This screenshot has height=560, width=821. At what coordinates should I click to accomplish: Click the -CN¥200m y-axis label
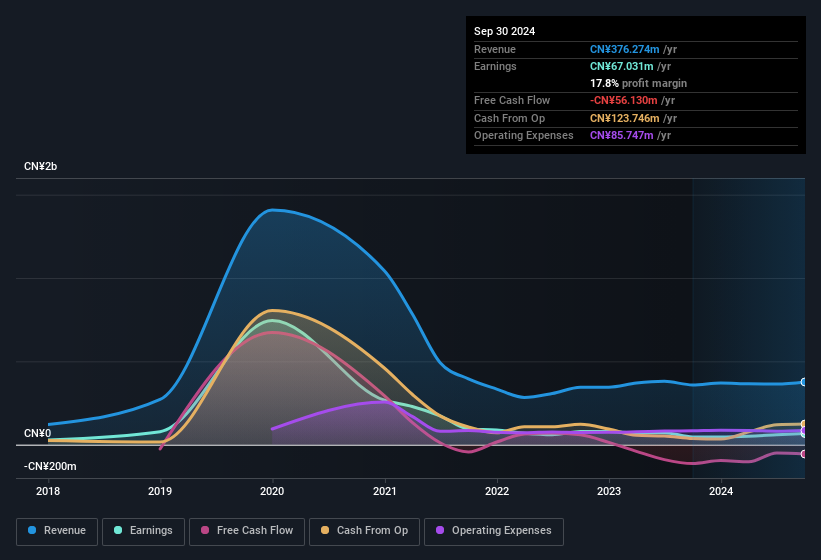(x=50, y=466)
